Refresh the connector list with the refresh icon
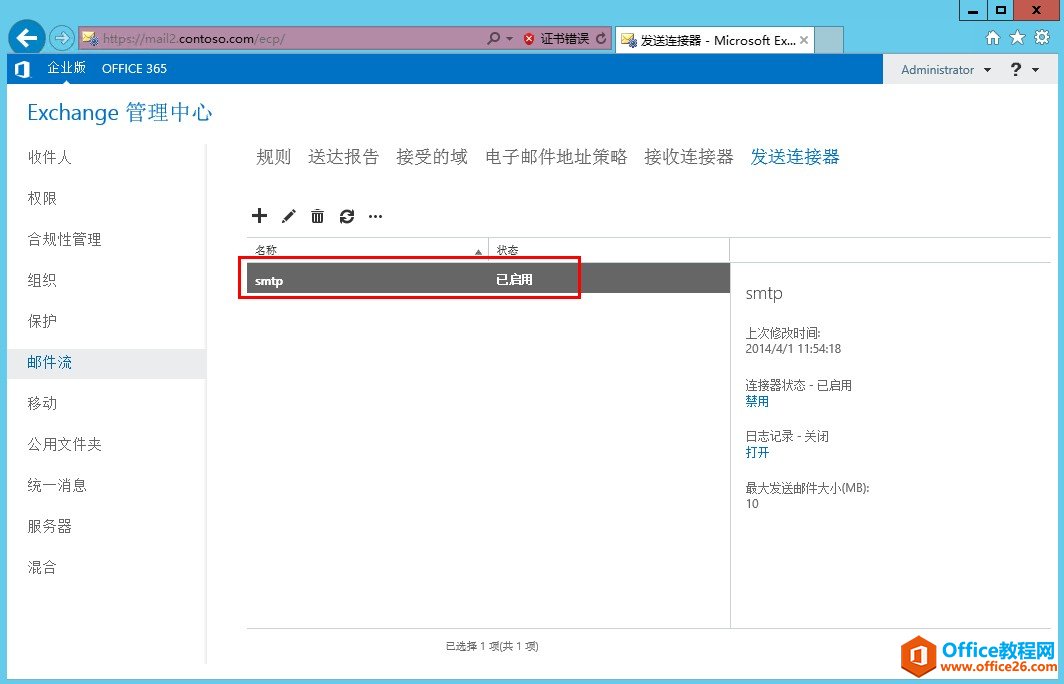This screenshot has width=1064, height=684. [x=346, y=215]
